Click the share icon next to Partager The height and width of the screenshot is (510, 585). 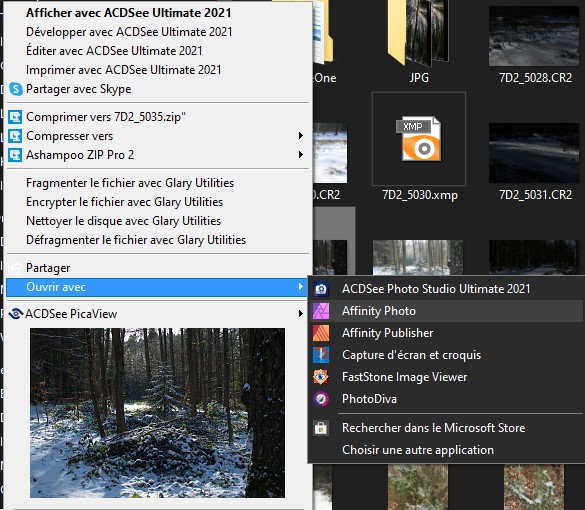[x=15, y=268]
